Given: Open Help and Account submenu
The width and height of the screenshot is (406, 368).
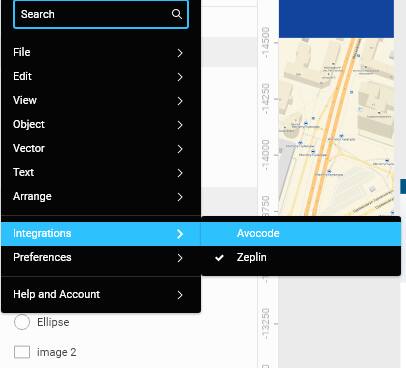Looking at the screenshot, I should point(101,295).
